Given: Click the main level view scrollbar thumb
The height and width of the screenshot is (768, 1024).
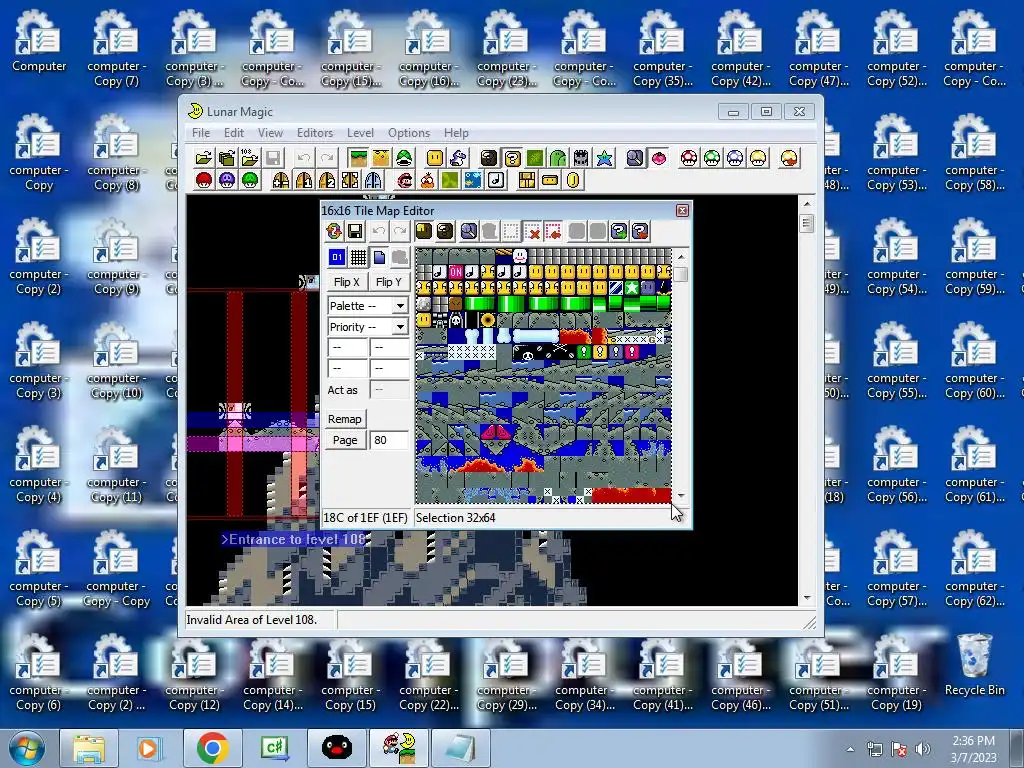Looking at the screenshot, I should coord(807,223).
